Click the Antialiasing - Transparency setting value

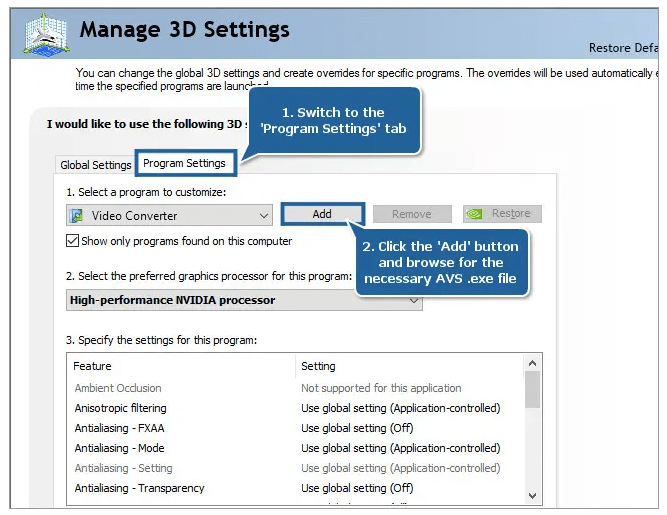(357, 488)
